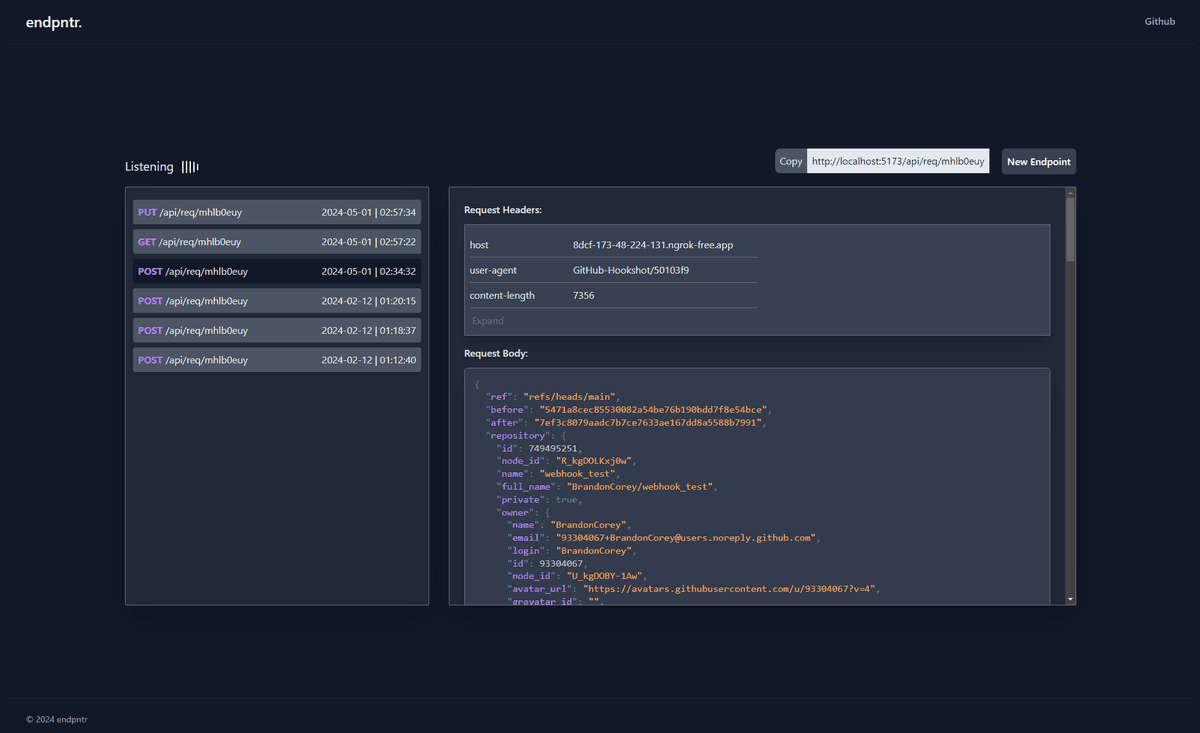This screenshot has width=1200, height=733.
Task: Click the details panel scrollbar thumb
Action: (x=1070, y=230)
